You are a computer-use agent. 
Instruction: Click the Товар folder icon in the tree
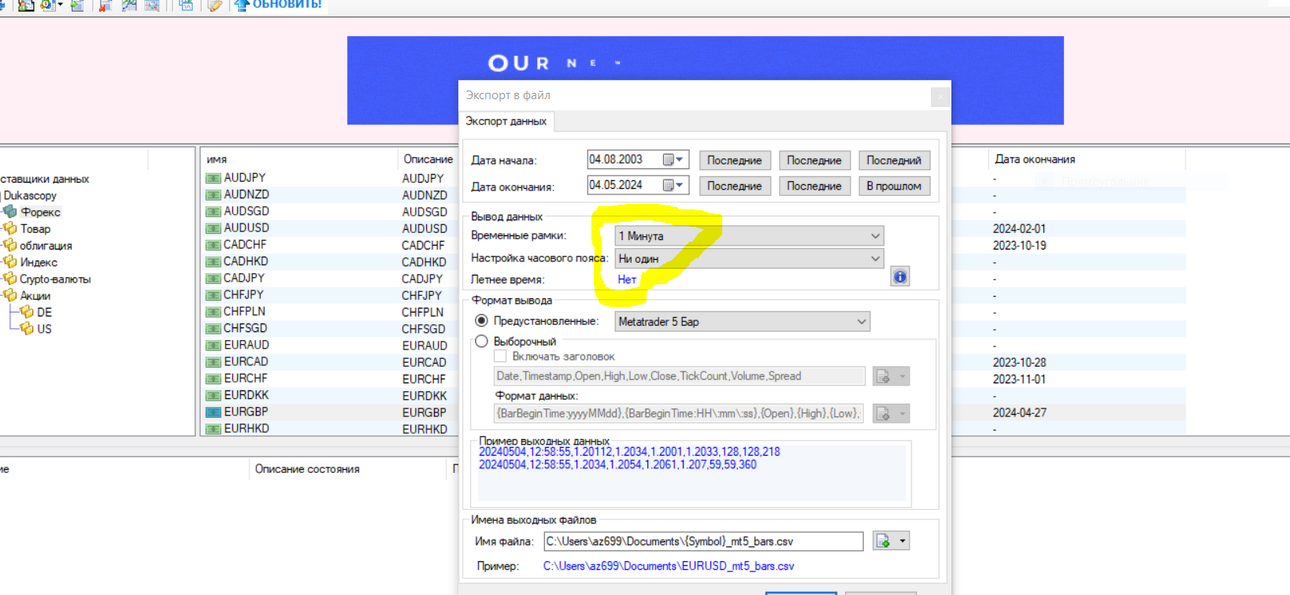click(x=10, y=228)
